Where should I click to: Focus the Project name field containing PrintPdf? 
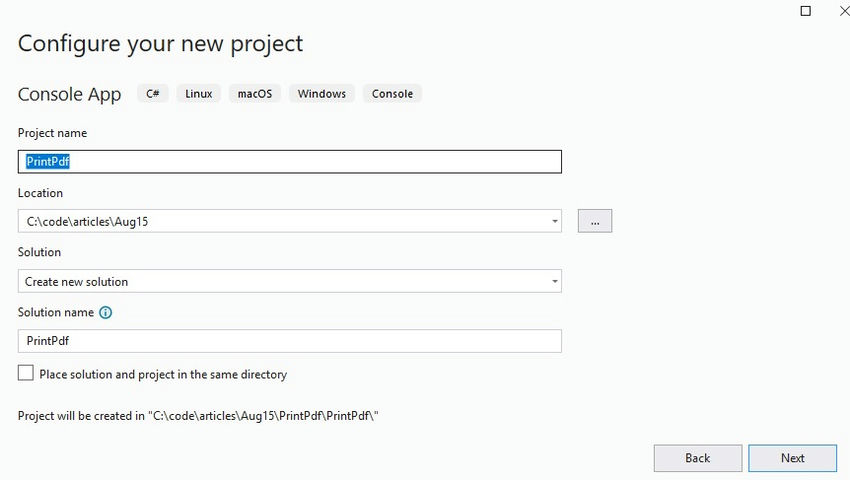[289, 162]
